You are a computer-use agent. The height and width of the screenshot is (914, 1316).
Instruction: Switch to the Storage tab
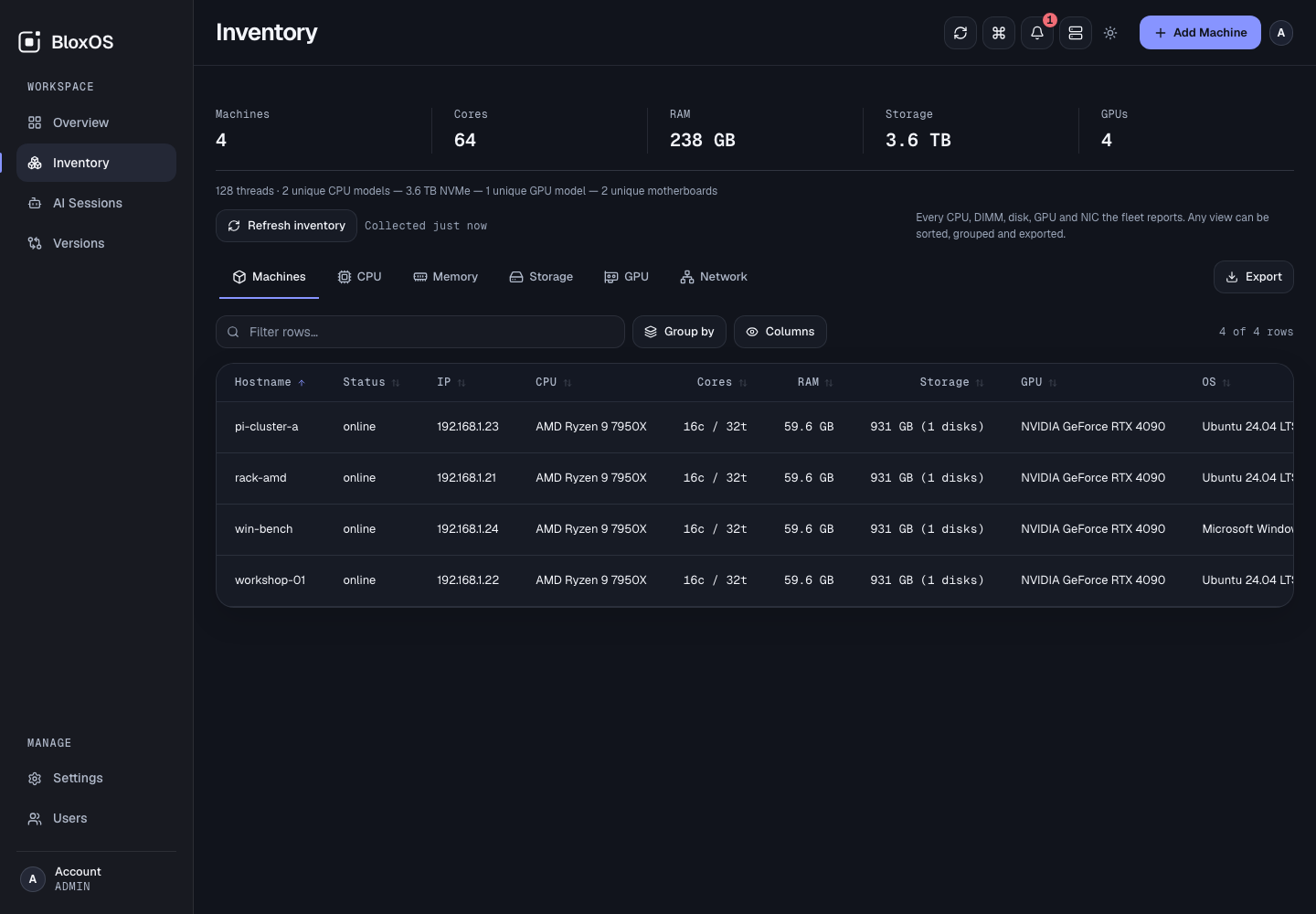click(x=541, y=277)
